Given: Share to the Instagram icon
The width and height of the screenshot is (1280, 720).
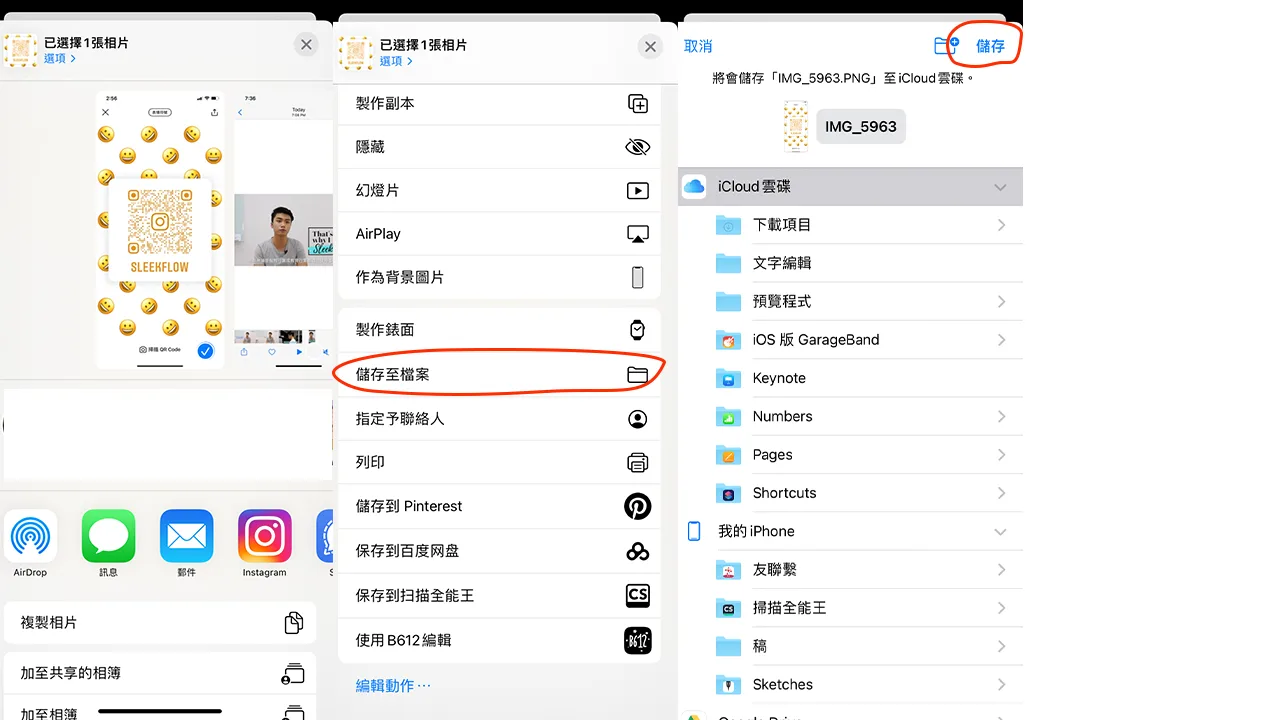Looking at the screenshot, I should pyautogui.click(x=264, y=536).
